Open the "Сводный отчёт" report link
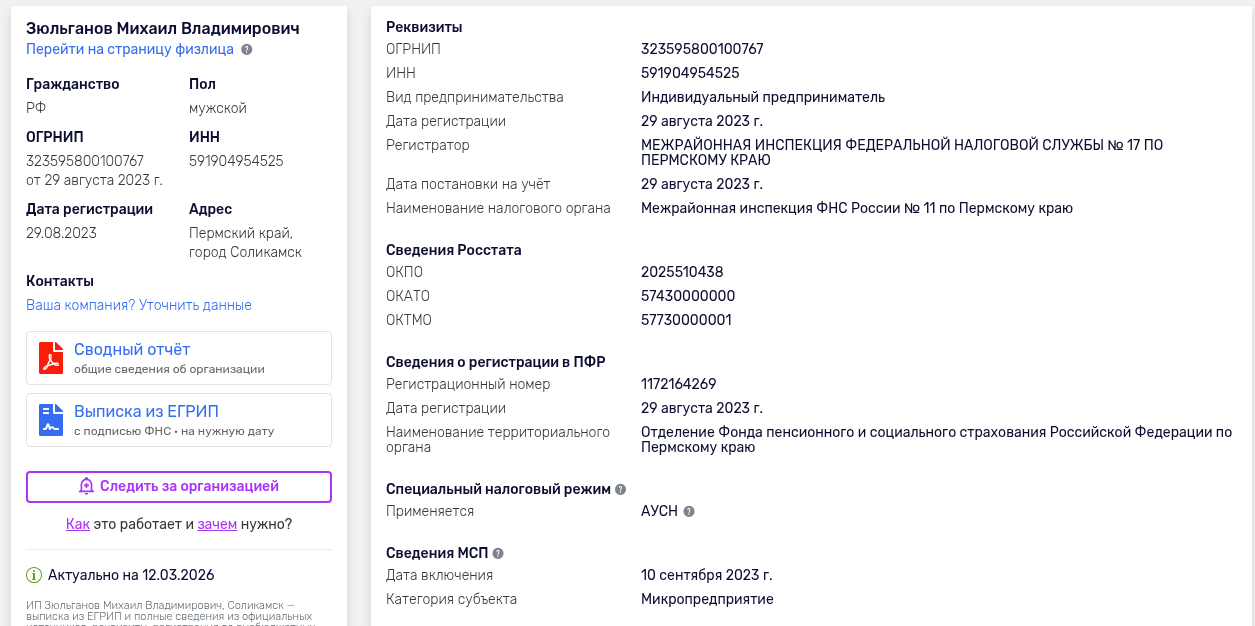 [132, 349]
